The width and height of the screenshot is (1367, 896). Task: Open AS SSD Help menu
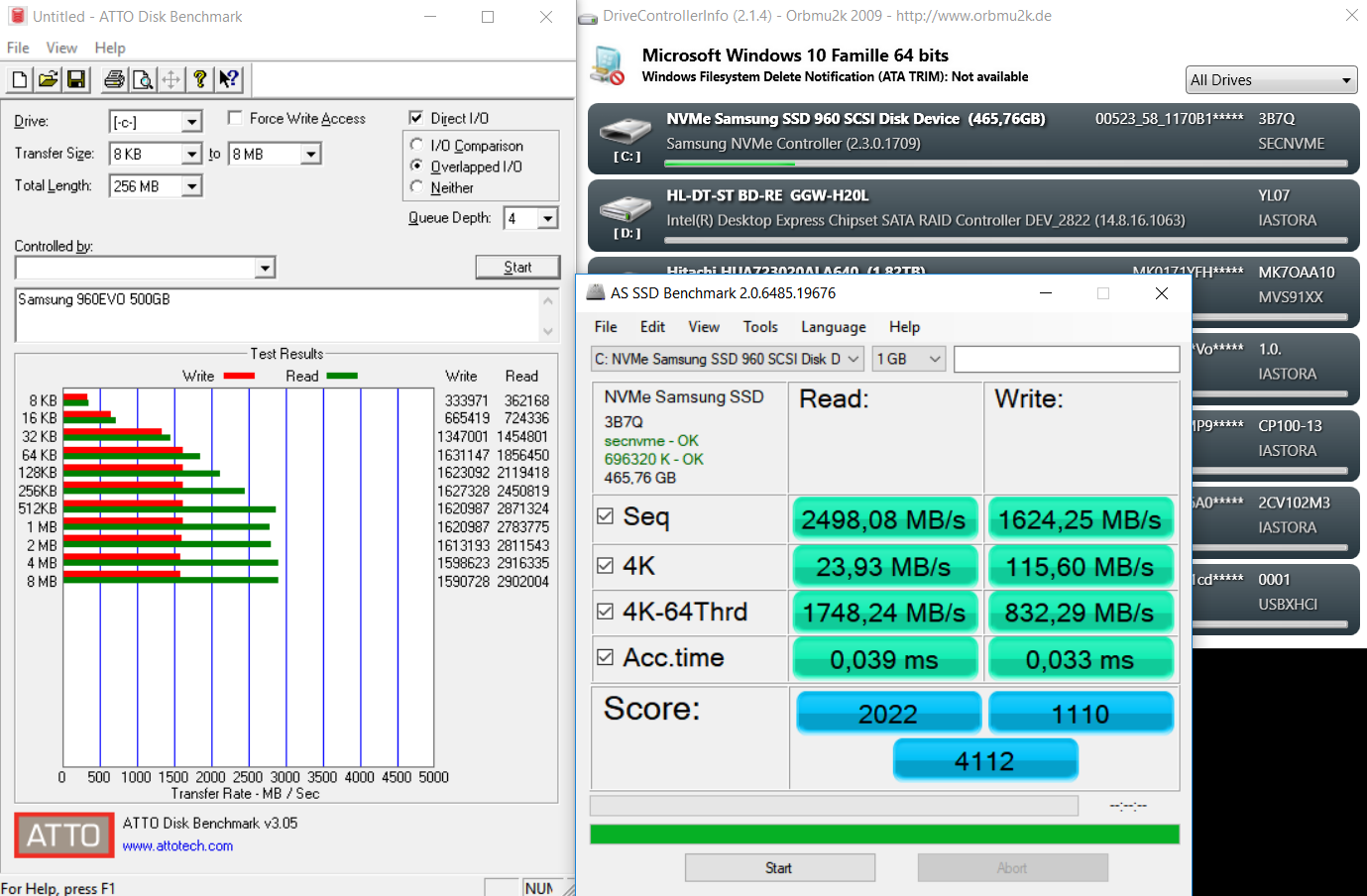tap(904, 327)
